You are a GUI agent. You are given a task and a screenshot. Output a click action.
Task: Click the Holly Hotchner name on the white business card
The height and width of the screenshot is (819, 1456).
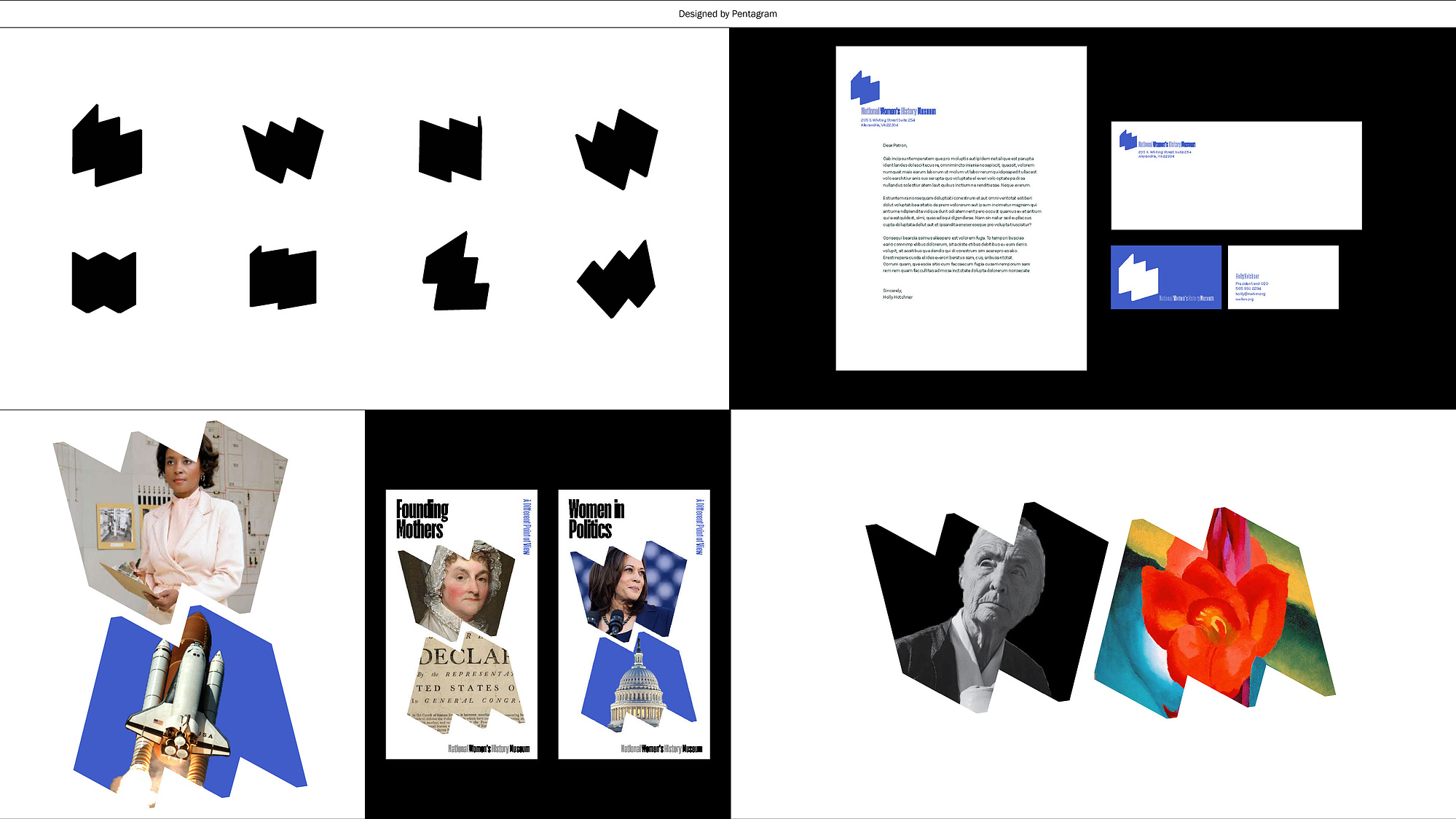tap(1247, 277)
